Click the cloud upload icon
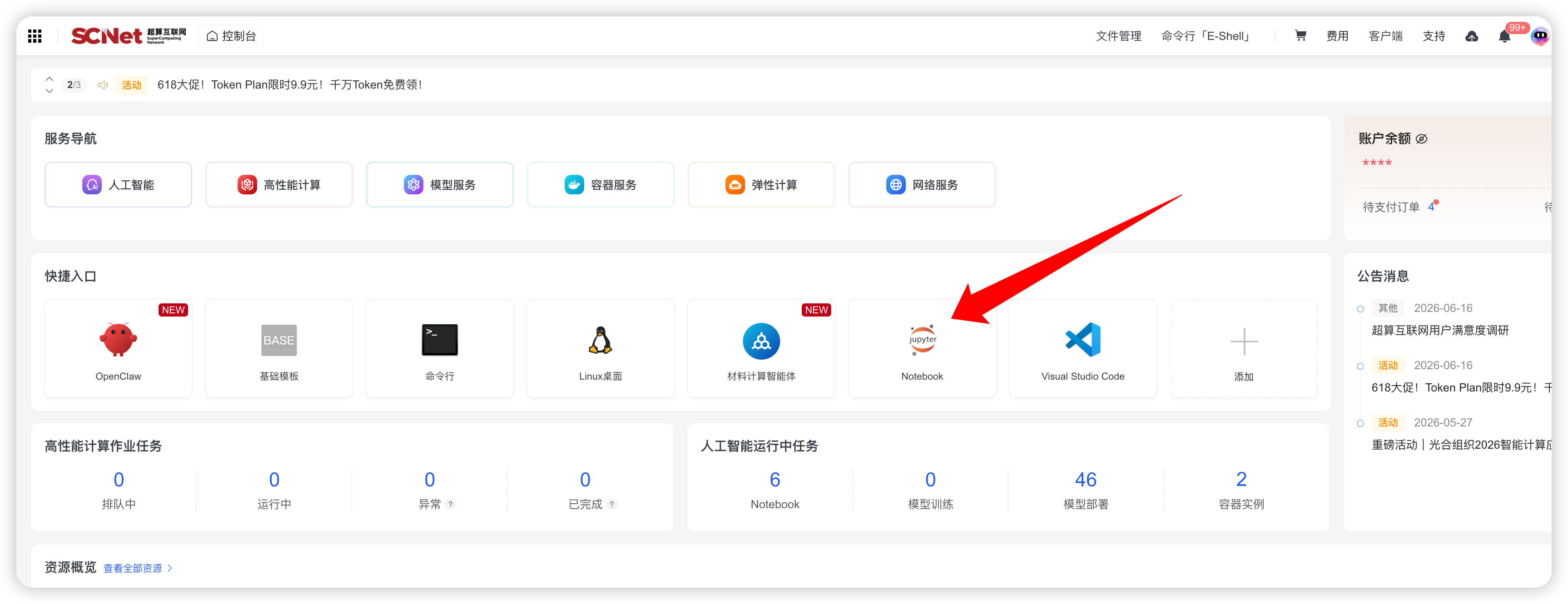1568x604 pixels. [x=1471, y=36]
